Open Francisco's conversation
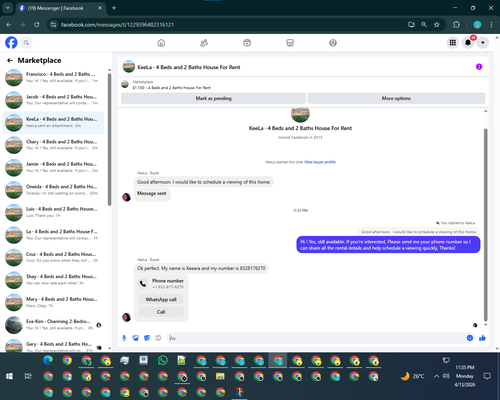Viewport: 500px width, 400px height. (x=53, y=77)
